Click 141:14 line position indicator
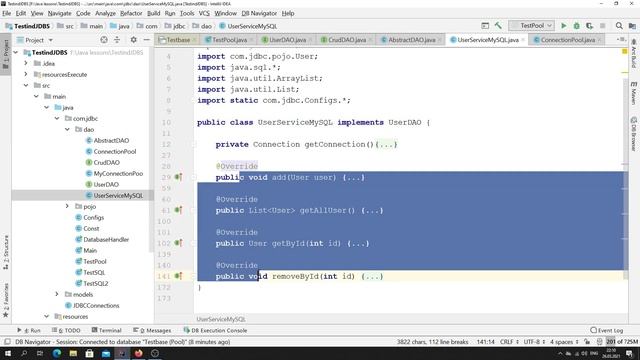Image resolution: width=640 pixels, height=360 pixels. click(x=485, y=342)
